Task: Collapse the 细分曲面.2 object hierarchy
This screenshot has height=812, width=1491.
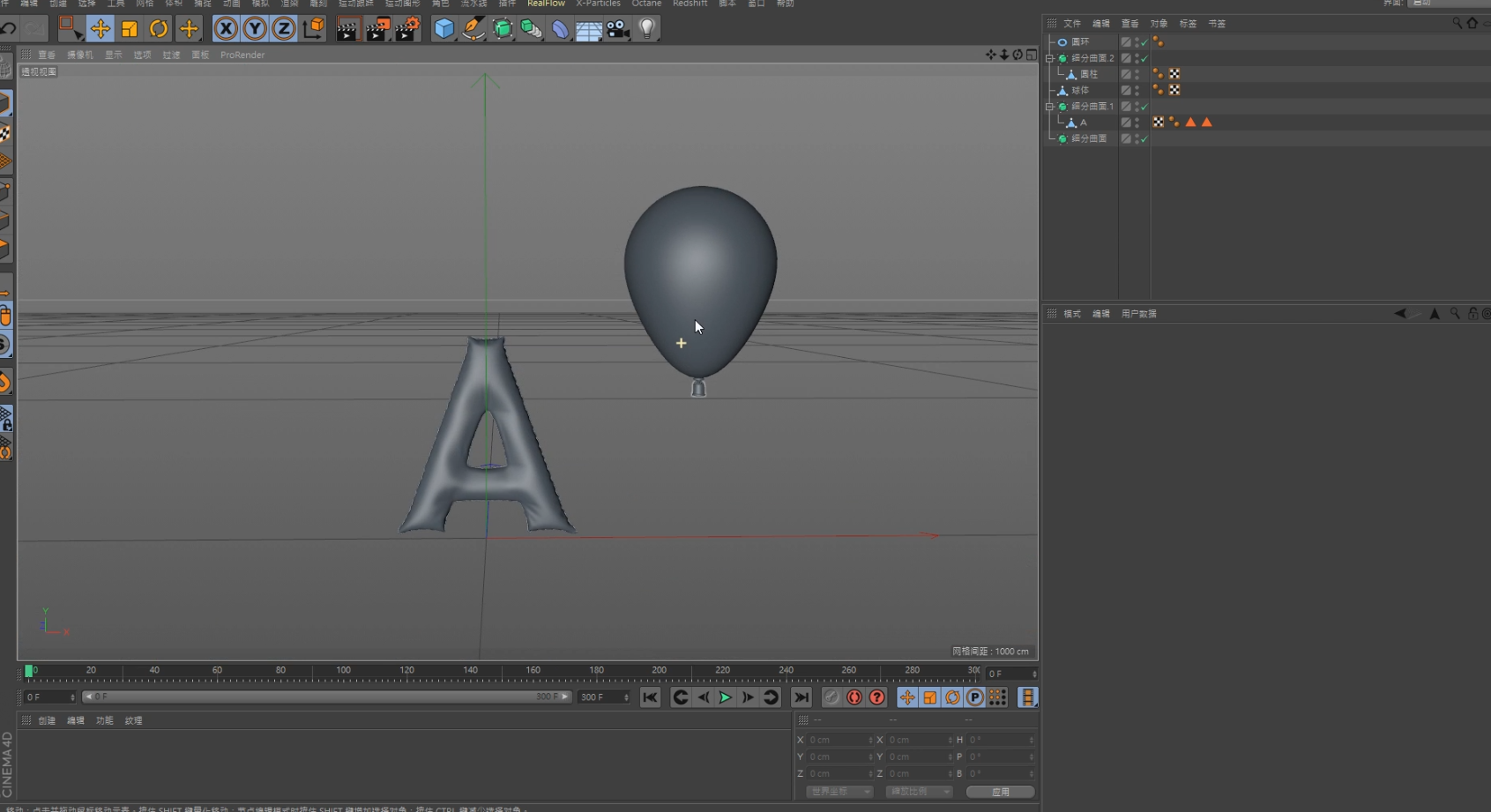Action: tap(1049, 58)
